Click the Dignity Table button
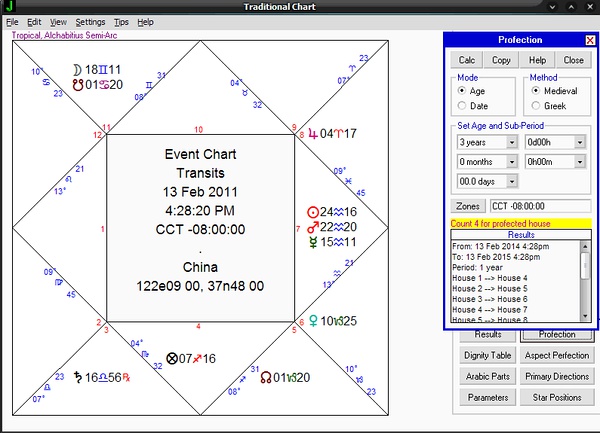Viewport: 600px width, 433px height. click(488, 355)
